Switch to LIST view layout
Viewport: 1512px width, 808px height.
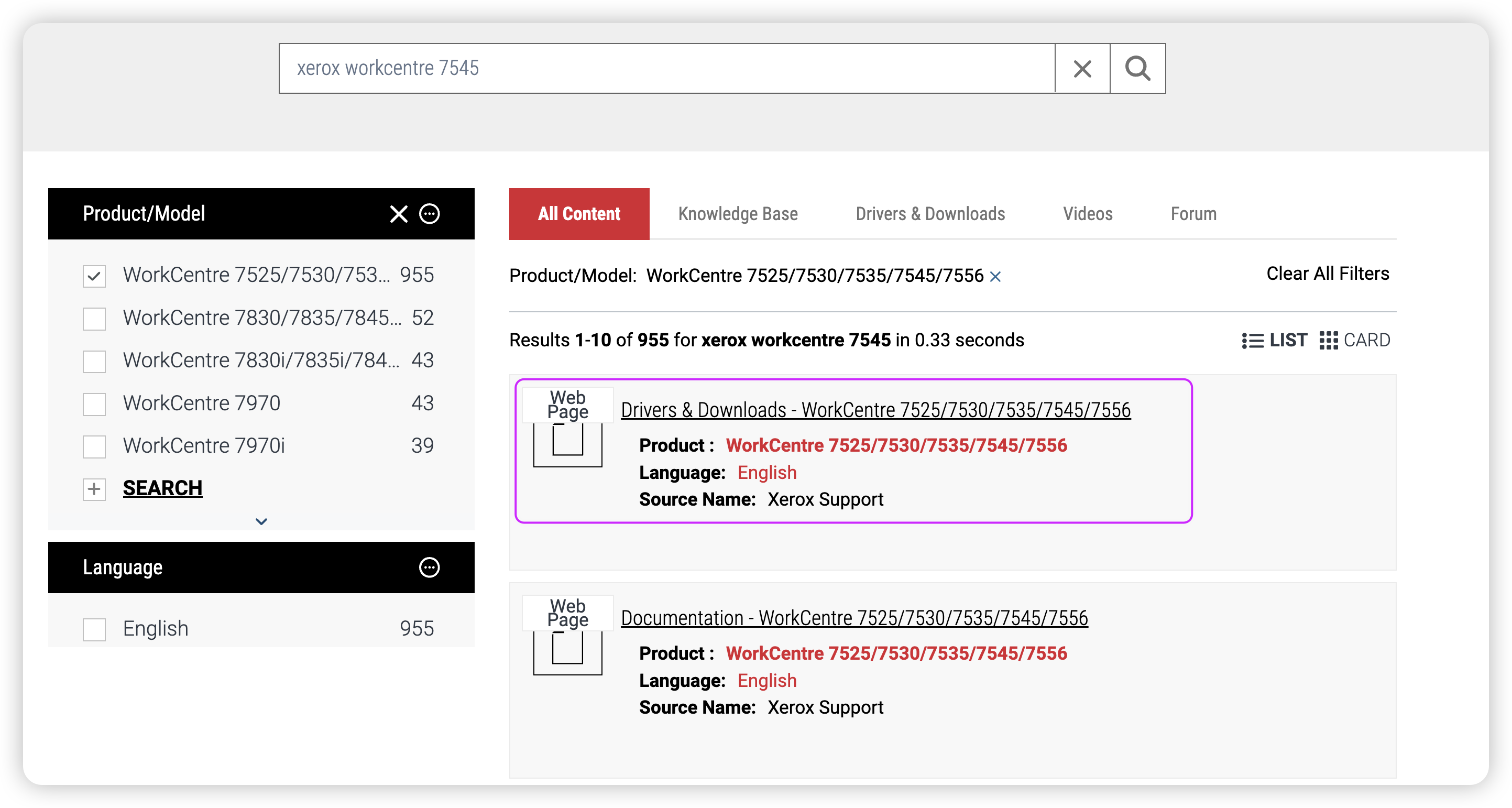pyautogui.click(x=1274, y=340)
